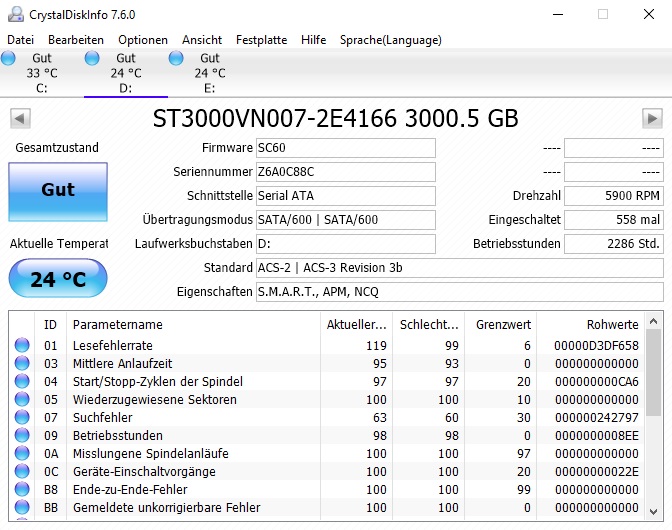Select Geräte-Einschaltvorgänge text
This screenshot has width=672, height=530.
(x=144, y=471)
